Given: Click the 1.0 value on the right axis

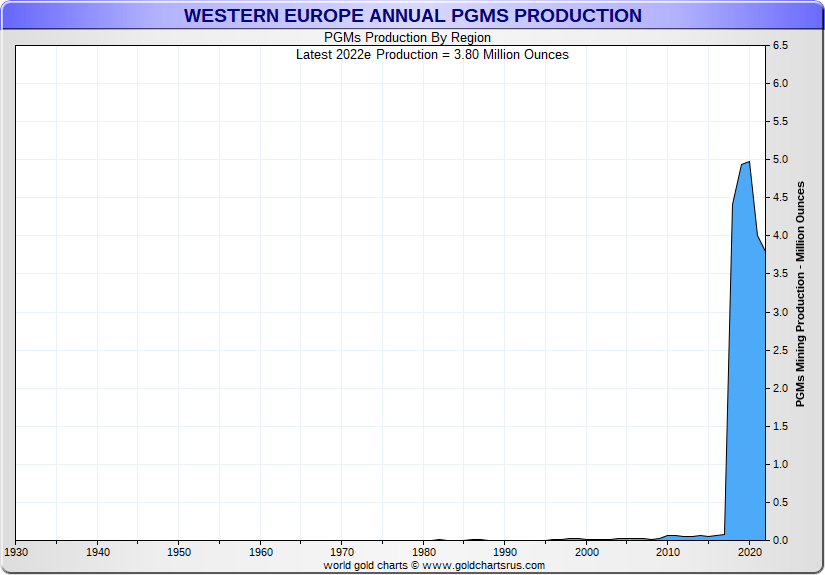Looking at the screenshot, I should [780, 464].
